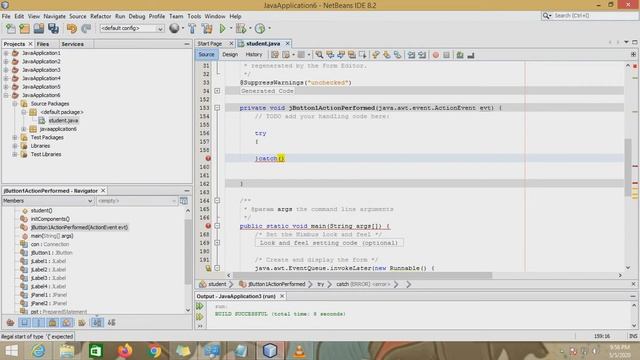Screen dimensions: 640x360
Task: Open Firefox from the taskbar
Action: (125, 351)
